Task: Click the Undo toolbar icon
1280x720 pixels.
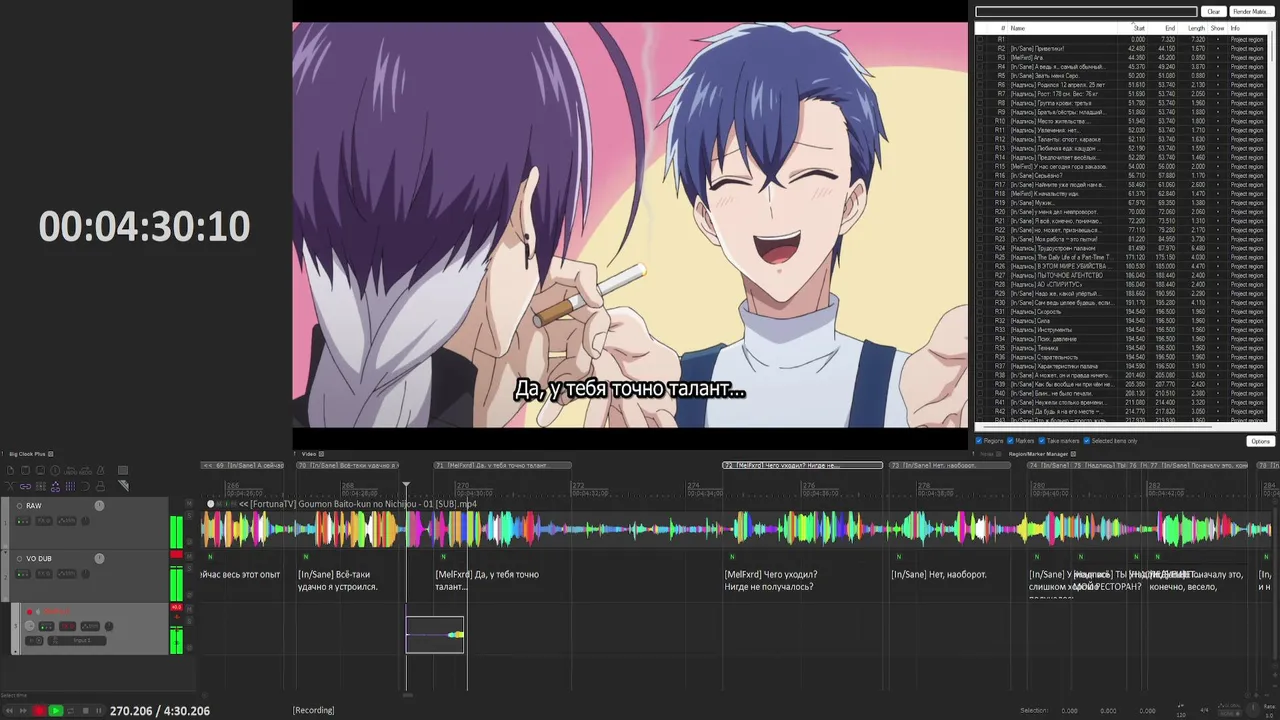Action: [x=70, y=471]
